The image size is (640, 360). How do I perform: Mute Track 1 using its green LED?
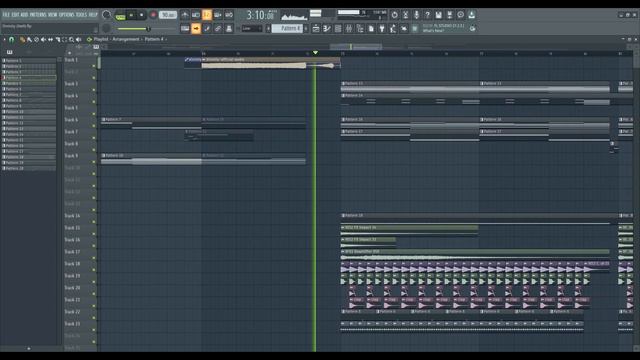coord(94,66)
